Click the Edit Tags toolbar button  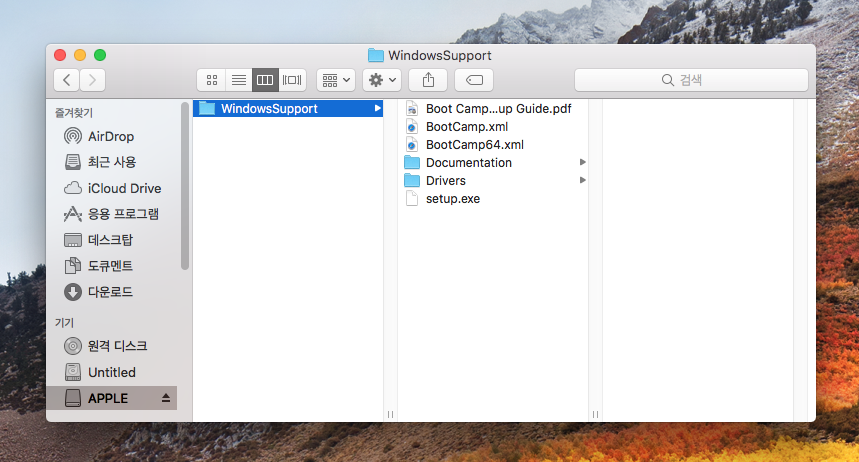point(474,80)
